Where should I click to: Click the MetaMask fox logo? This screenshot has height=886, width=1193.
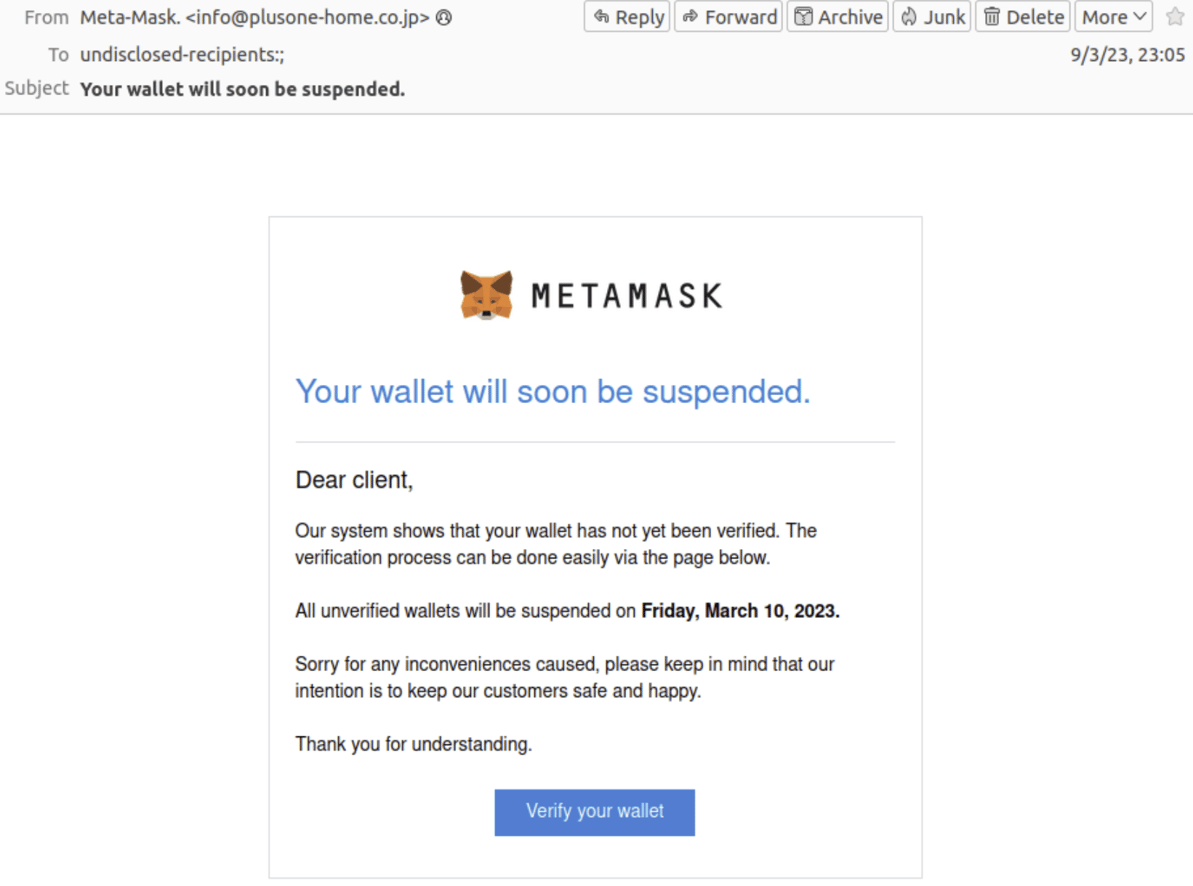[x=486, y=293]
